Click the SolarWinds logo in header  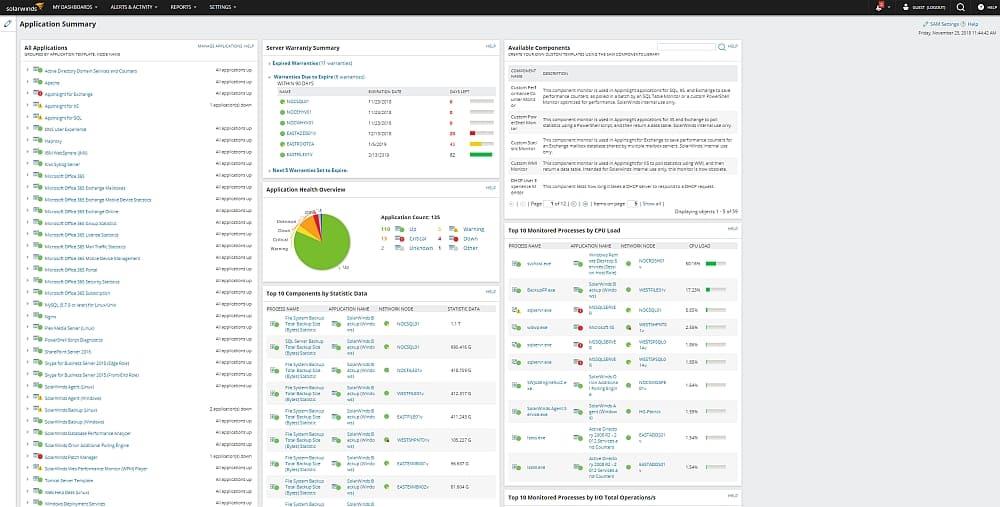click(20, 6)
